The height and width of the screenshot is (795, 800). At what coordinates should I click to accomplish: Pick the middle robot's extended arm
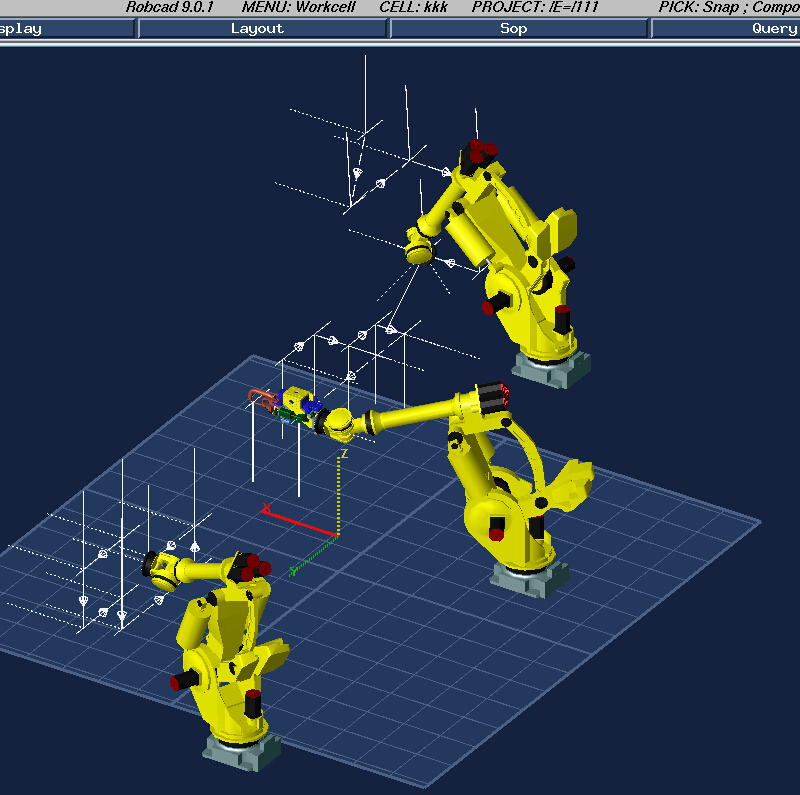410,414
